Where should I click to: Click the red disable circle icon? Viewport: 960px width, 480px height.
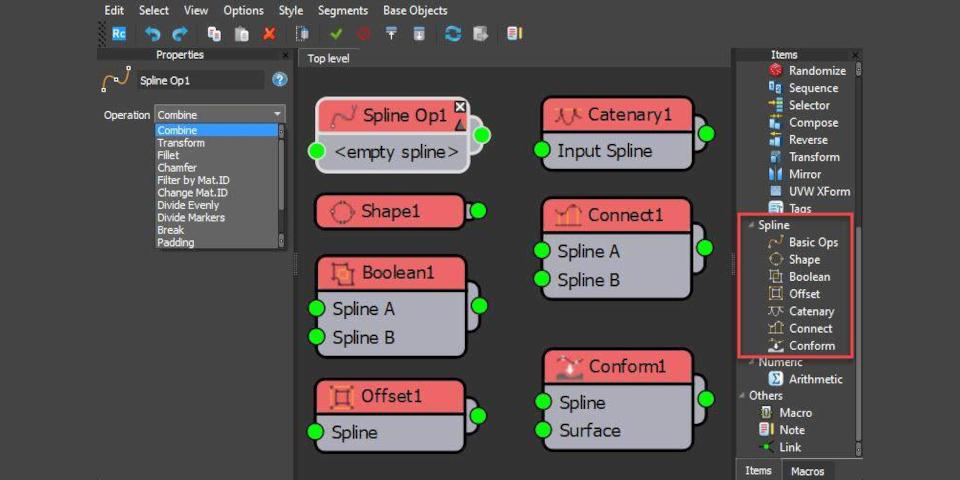click(364, 34)
